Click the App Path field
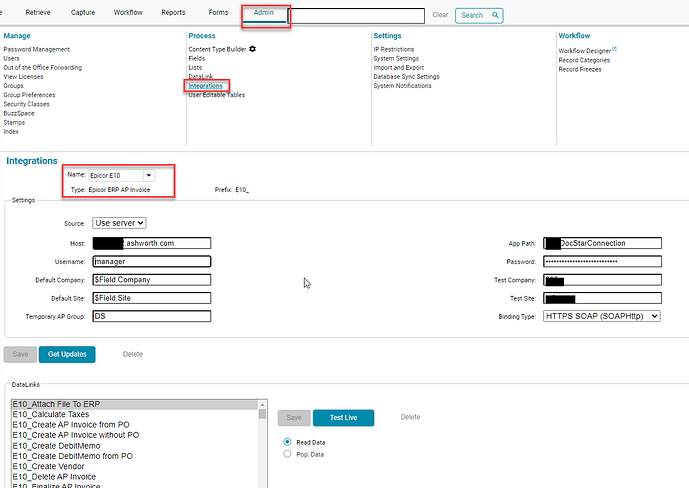689x488 pixels. [602, 243]
